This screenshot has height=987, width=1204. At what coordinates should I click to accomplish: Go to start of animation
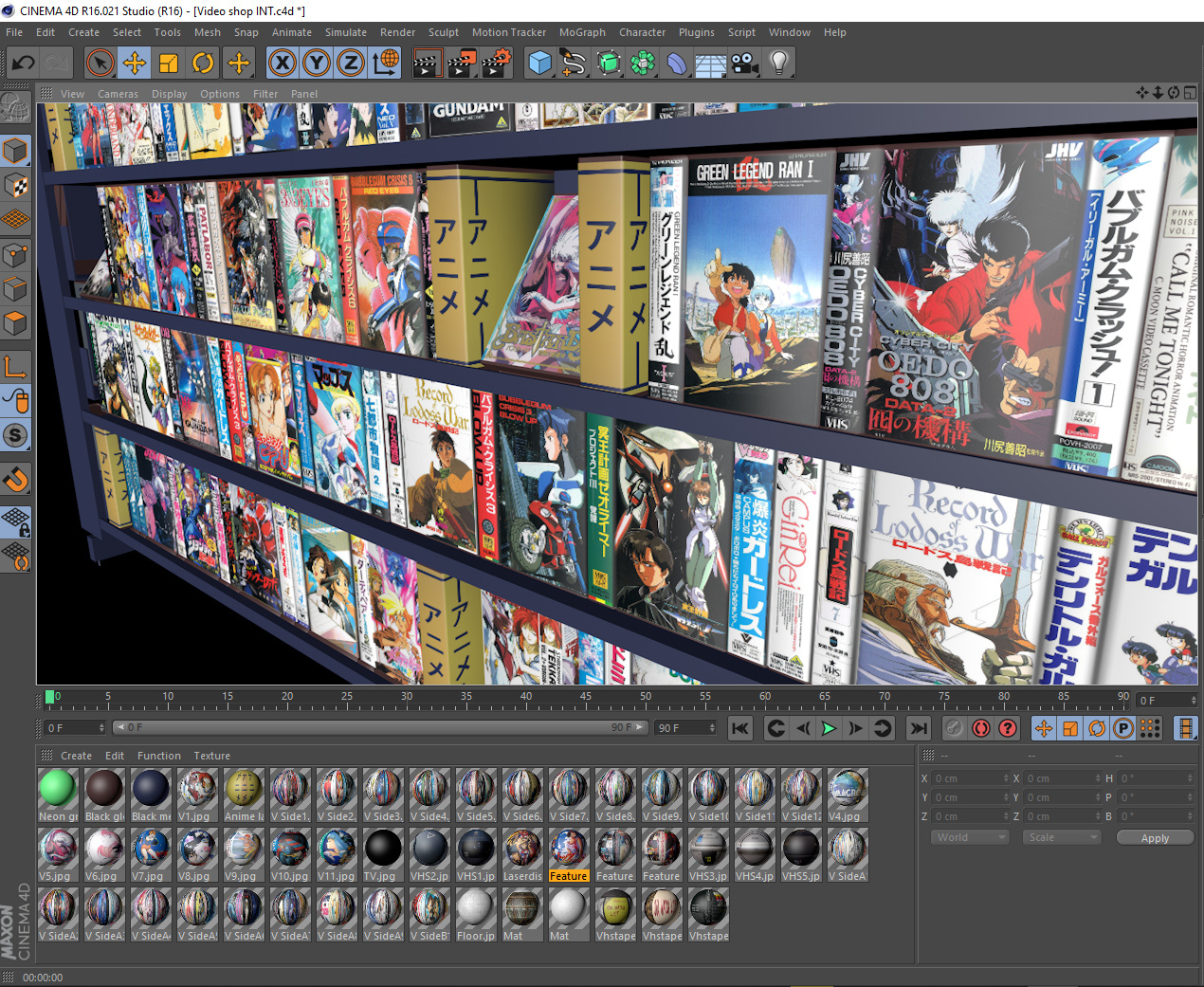(x=740, y=728)
